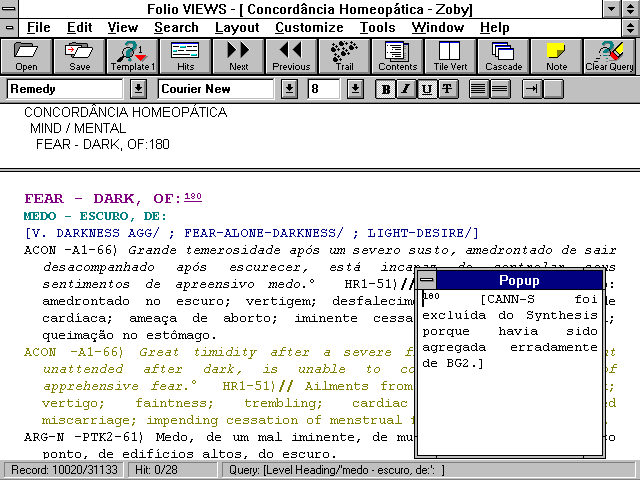Open the Tools menu
The width and height of the screenshot is (640, 480).
coord(377,28)
